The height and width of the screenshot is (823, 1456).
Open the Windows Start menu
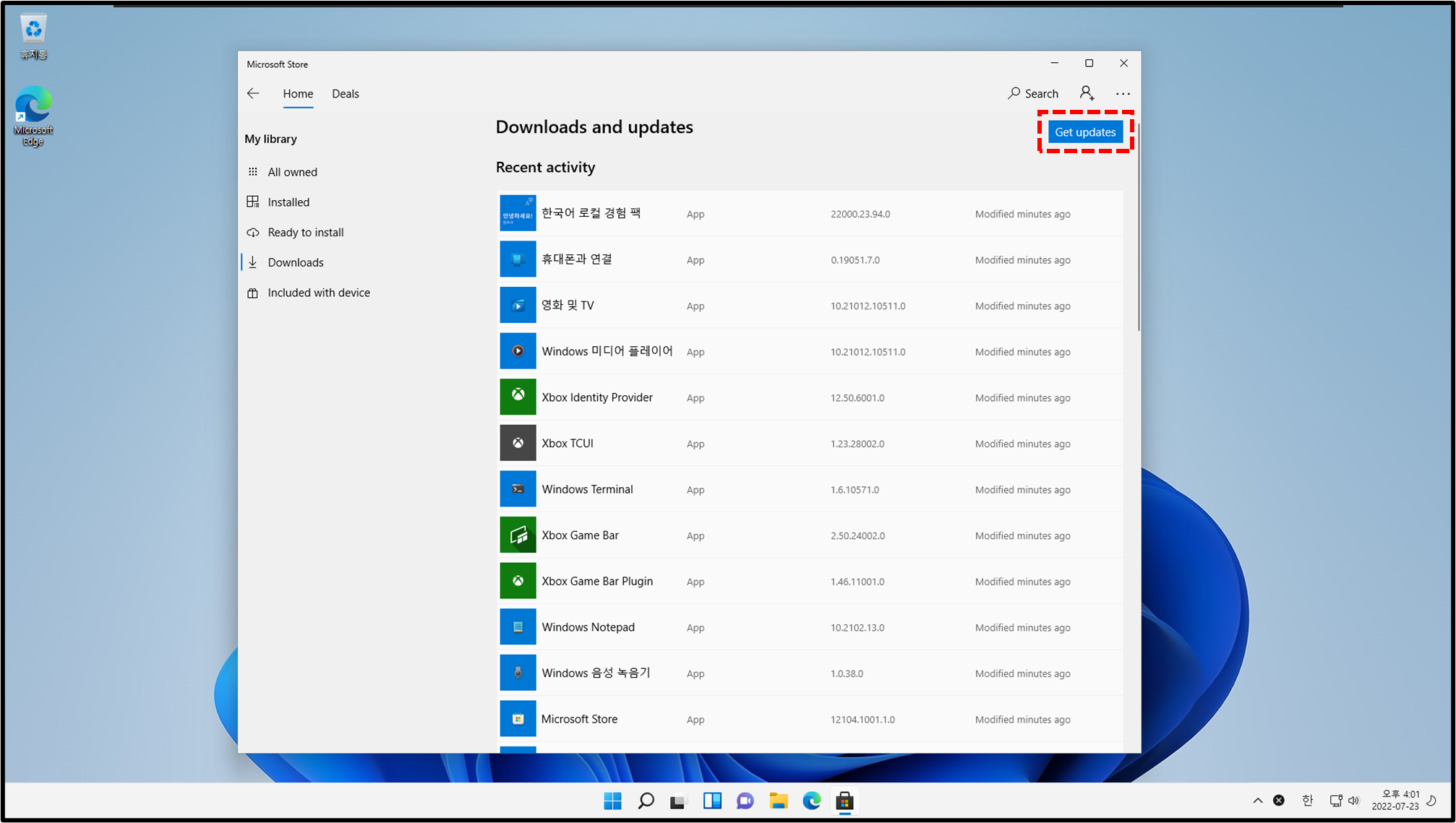point(612,801)
